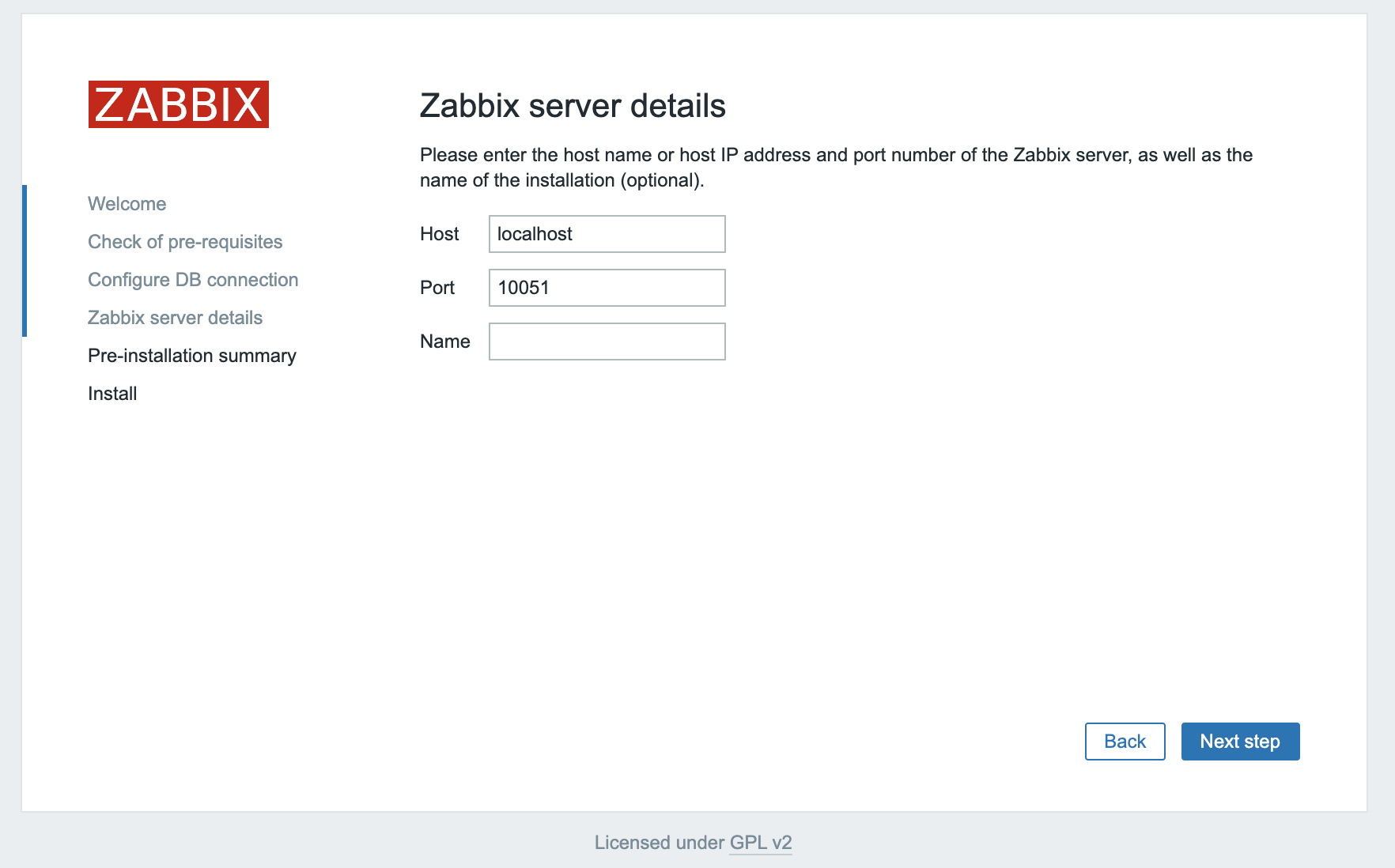
Task: Select Zabbix server details sidebar step
Action: pyautogui.click(x=175, y=318)
